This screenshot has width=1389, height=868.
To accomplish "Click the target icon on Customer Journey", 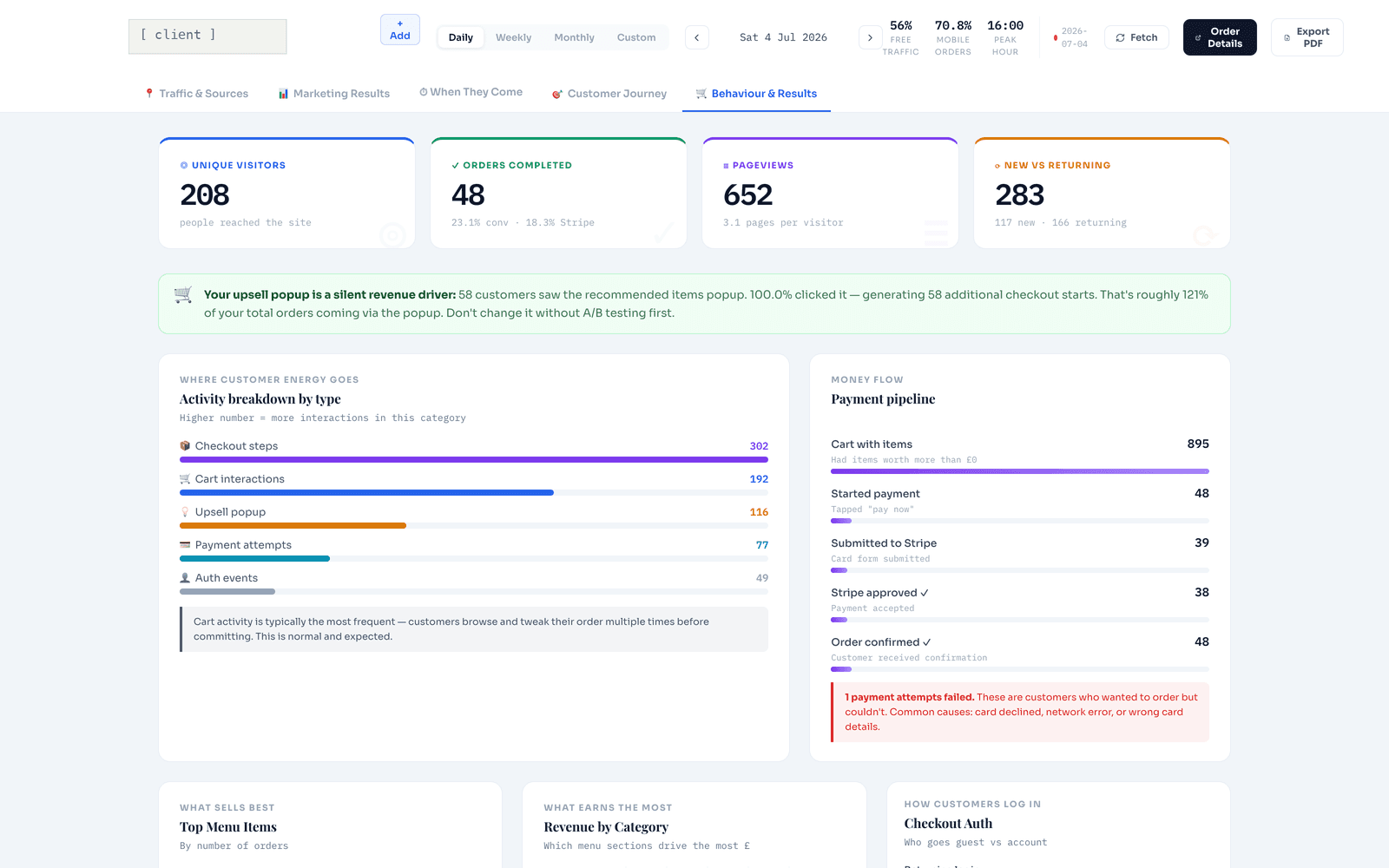I will pyautogui.click(x=557, y=94).
